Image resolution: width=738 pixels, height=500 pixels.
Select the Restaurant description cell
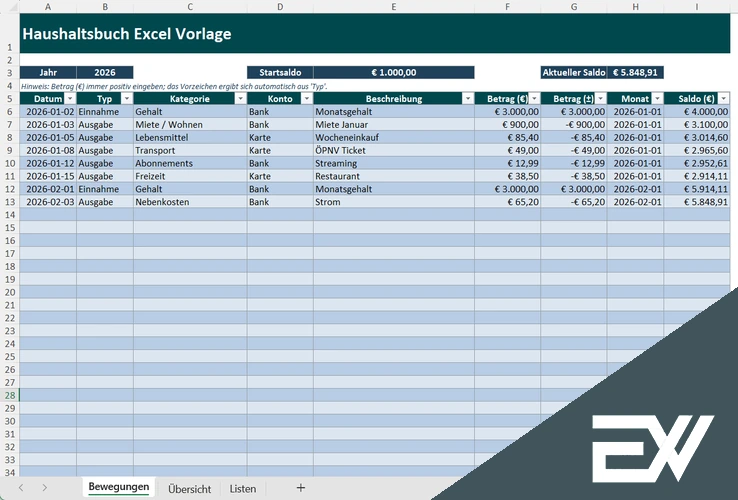point(393,176)
